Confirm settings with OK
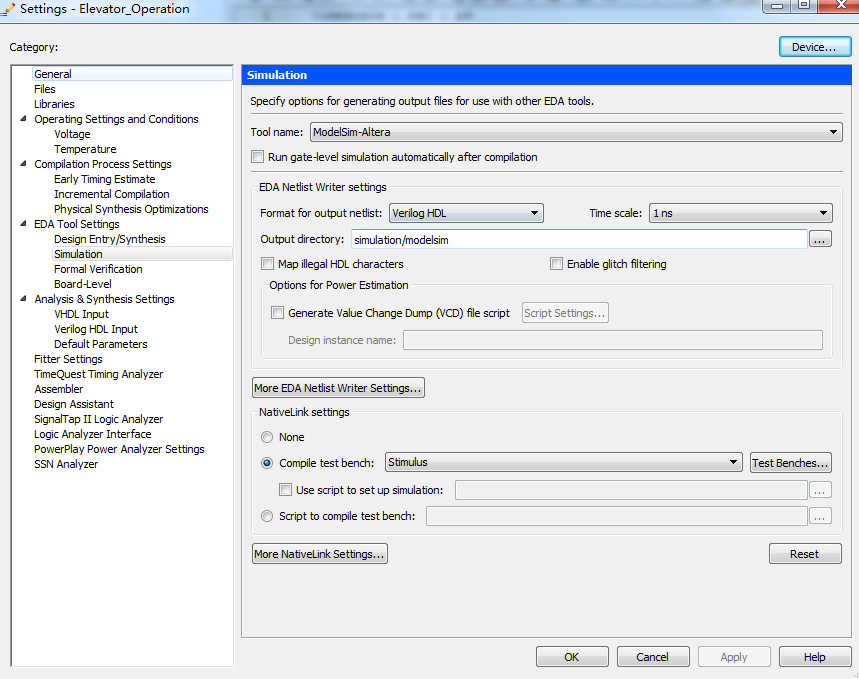 (x=572, y=657)
